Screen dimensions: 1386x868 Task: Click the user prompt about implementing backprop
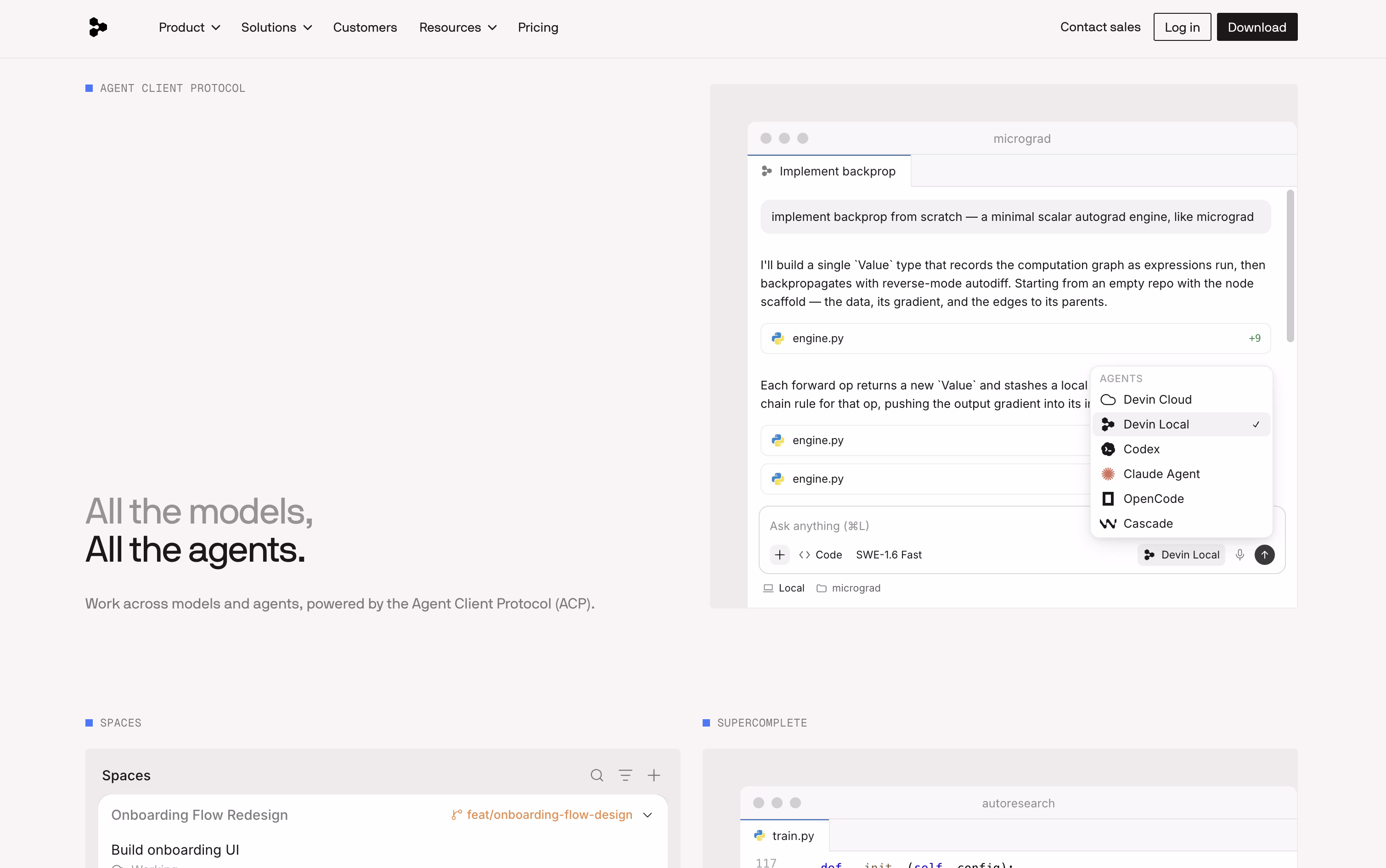click(x=1015, y=217)
